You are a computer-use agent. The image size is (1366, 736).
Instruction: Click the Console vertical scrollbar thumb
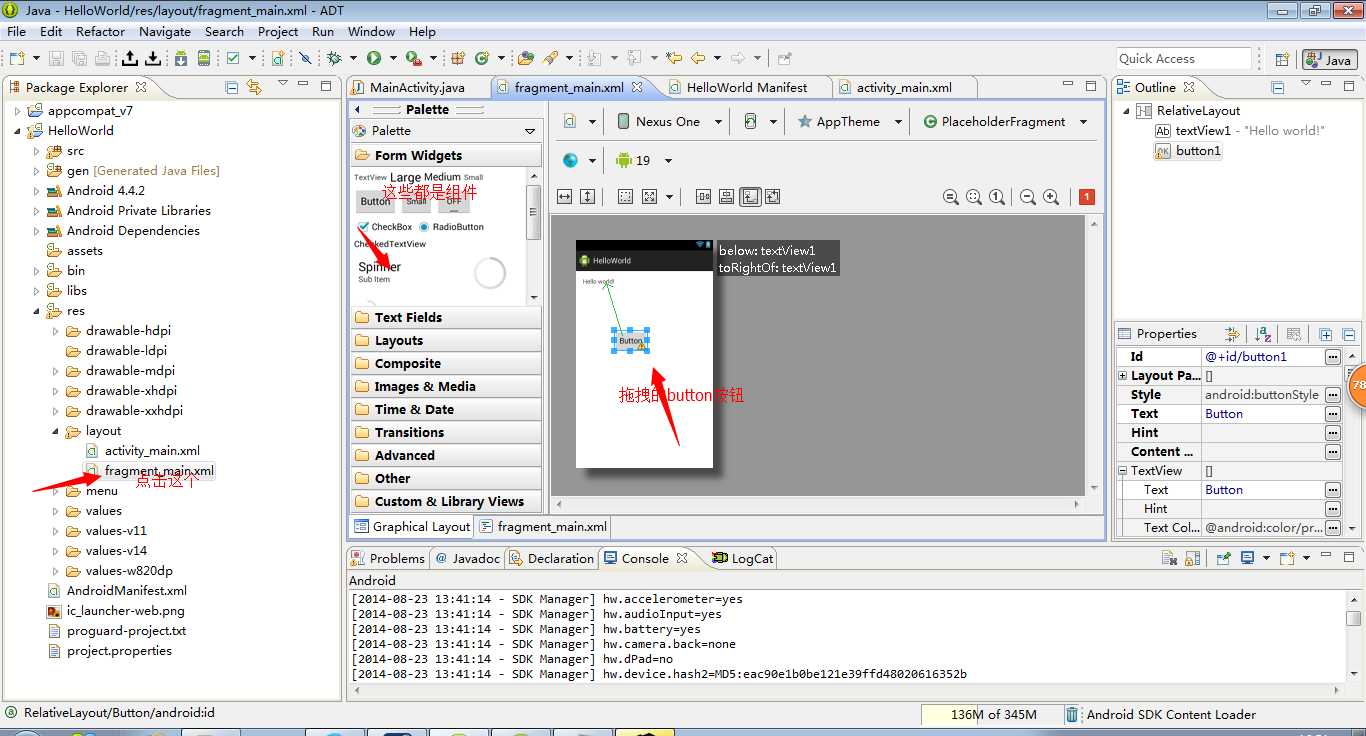click(1353, 618)
